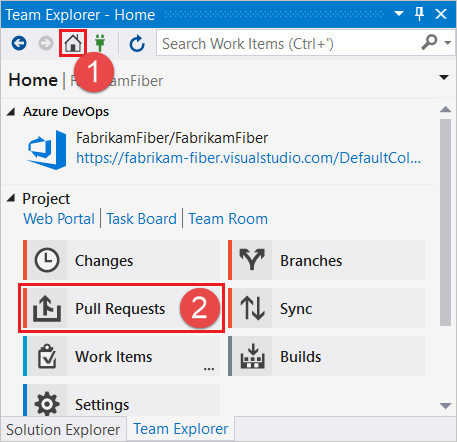This screenshot has height=442, width=457.
Task: Collapse the Azure DevOps section
Action: tap(11, 112)
